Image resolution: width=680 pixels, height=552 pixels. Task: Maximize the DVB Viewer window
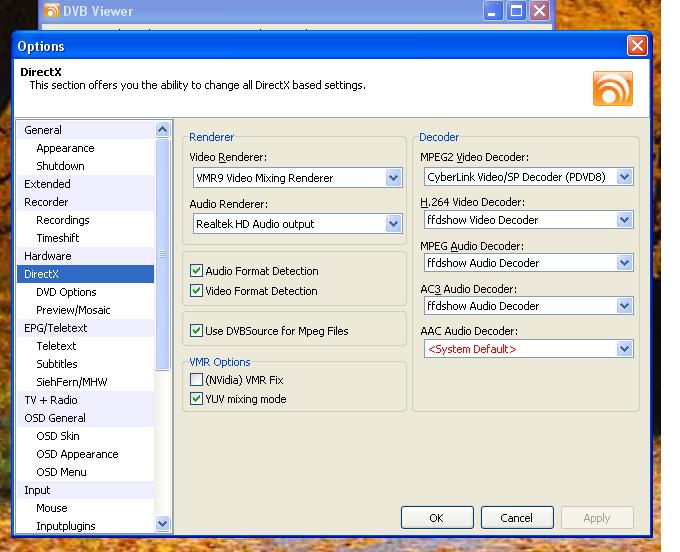(516, 11)
